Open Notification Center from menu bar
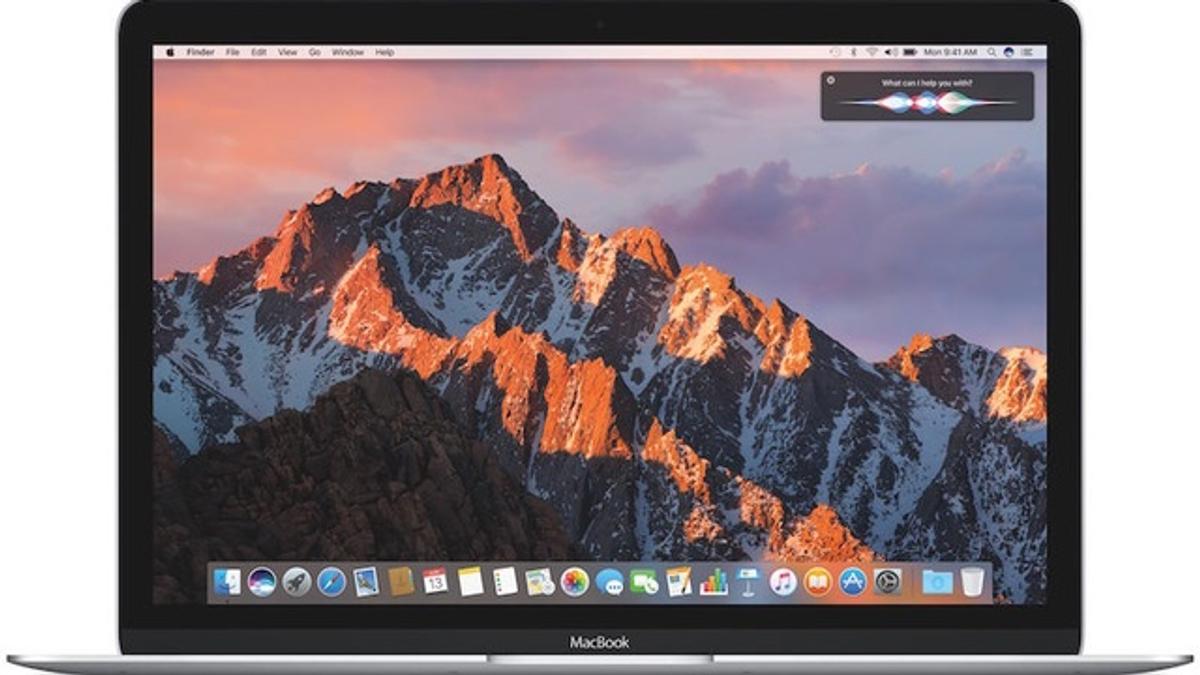 pyautogui.click(x=1027, y=51)
